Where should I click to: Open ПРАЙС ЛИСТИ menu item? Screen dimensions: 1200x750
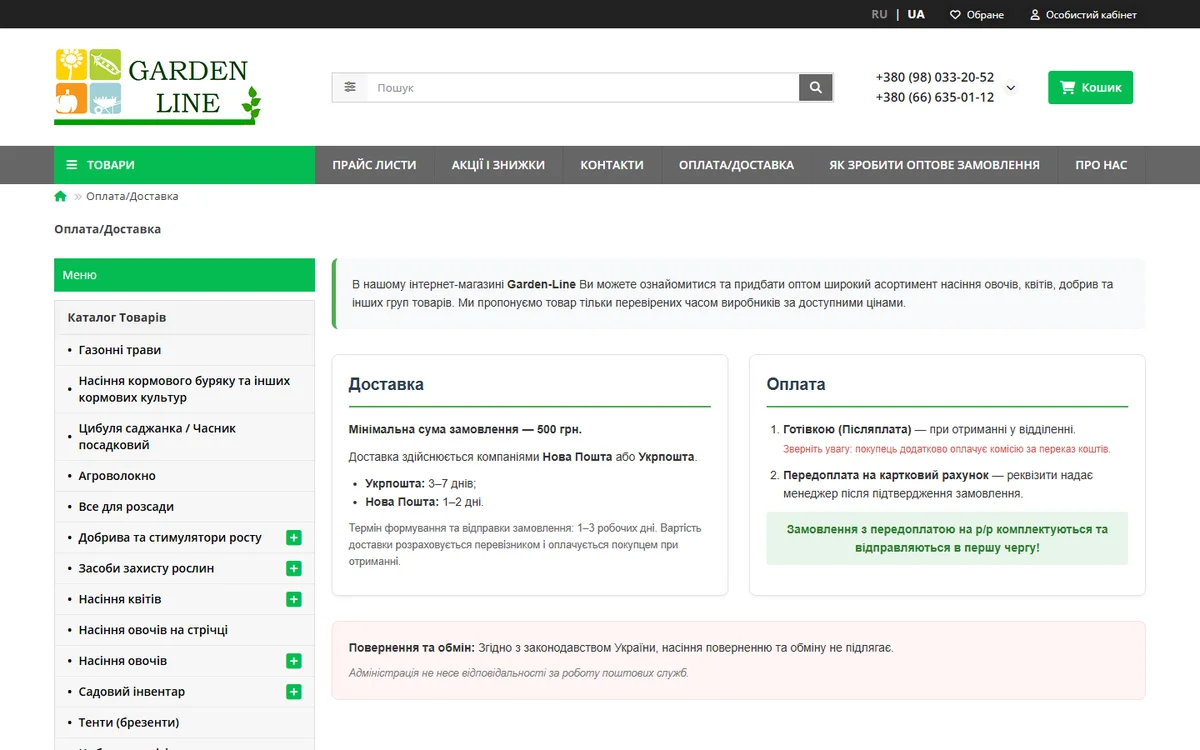[374, 165]
